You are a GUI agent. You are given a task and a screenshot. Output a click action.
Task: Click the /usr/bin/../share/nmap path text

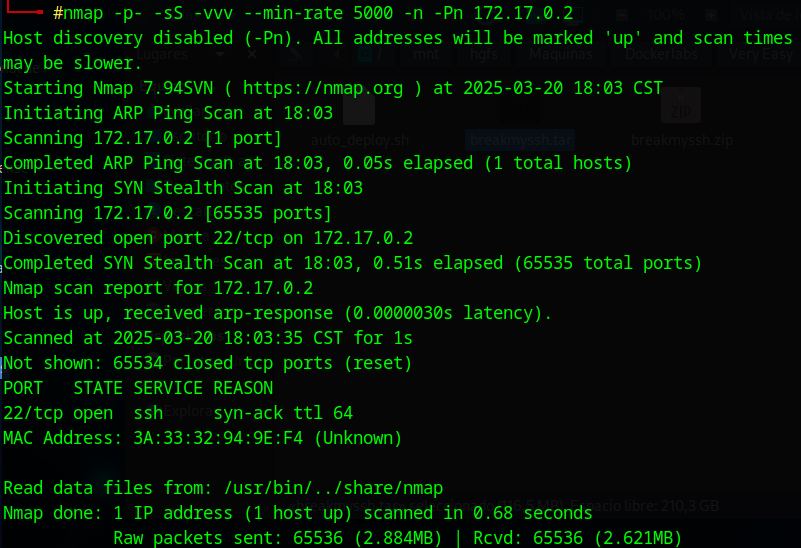[x=326, y=488]
